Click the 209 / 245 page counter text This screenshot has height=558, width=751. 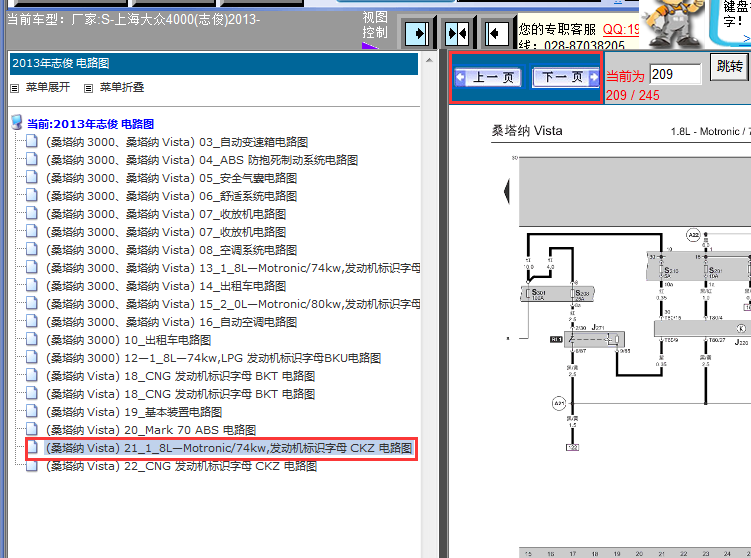pyautogui.click(x=633, y=95)
